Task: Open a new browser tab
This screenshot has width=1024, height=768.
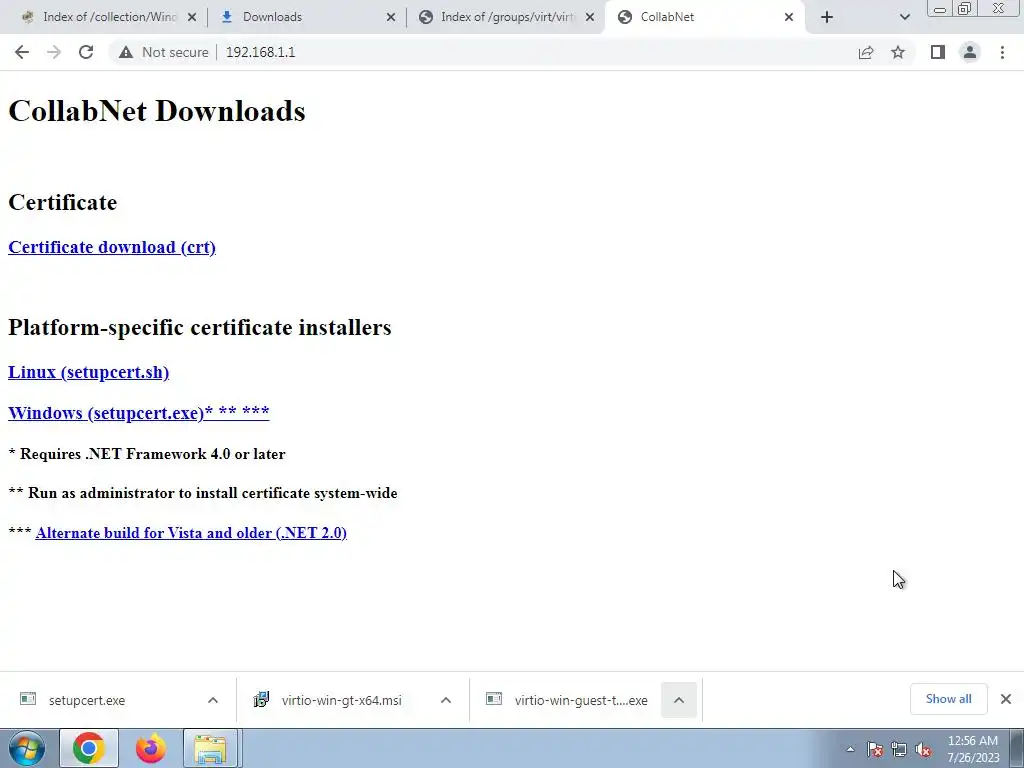Action: point(827,17)
